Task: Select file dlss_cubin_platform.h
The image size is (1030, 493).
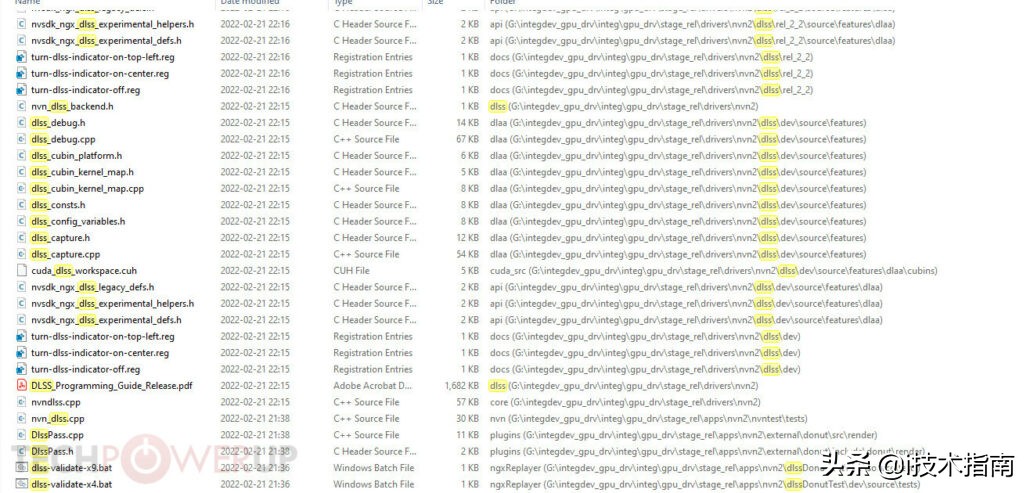Action: 76,156
